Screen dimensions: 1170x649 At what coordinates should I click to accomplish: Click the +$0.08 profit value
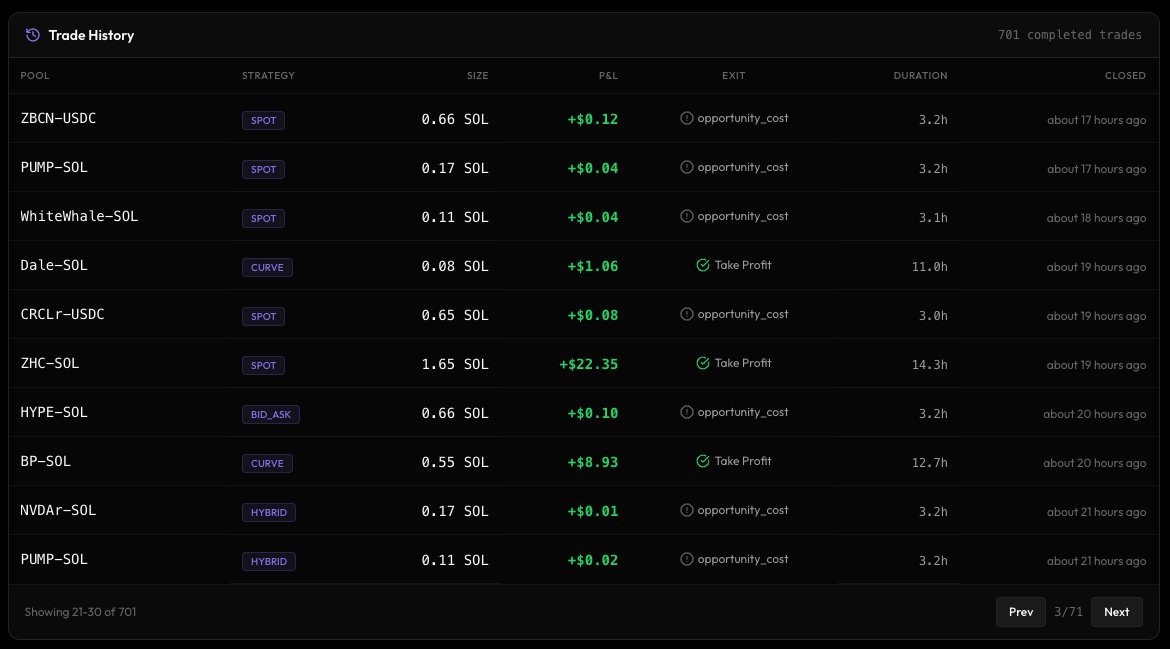(592, 316)
